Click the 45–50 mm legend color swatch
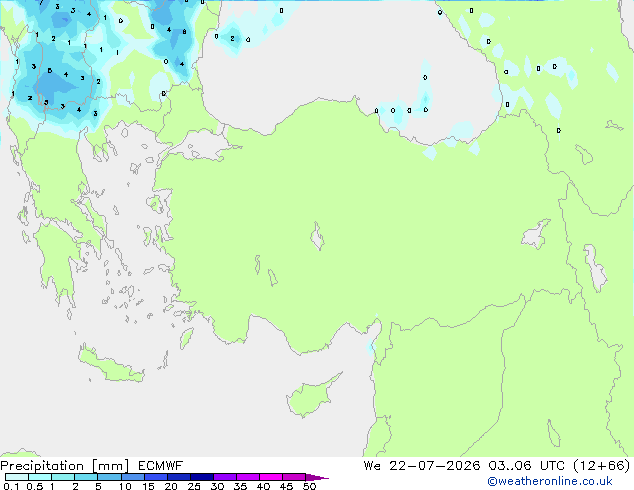 click(x=294, y=477)
